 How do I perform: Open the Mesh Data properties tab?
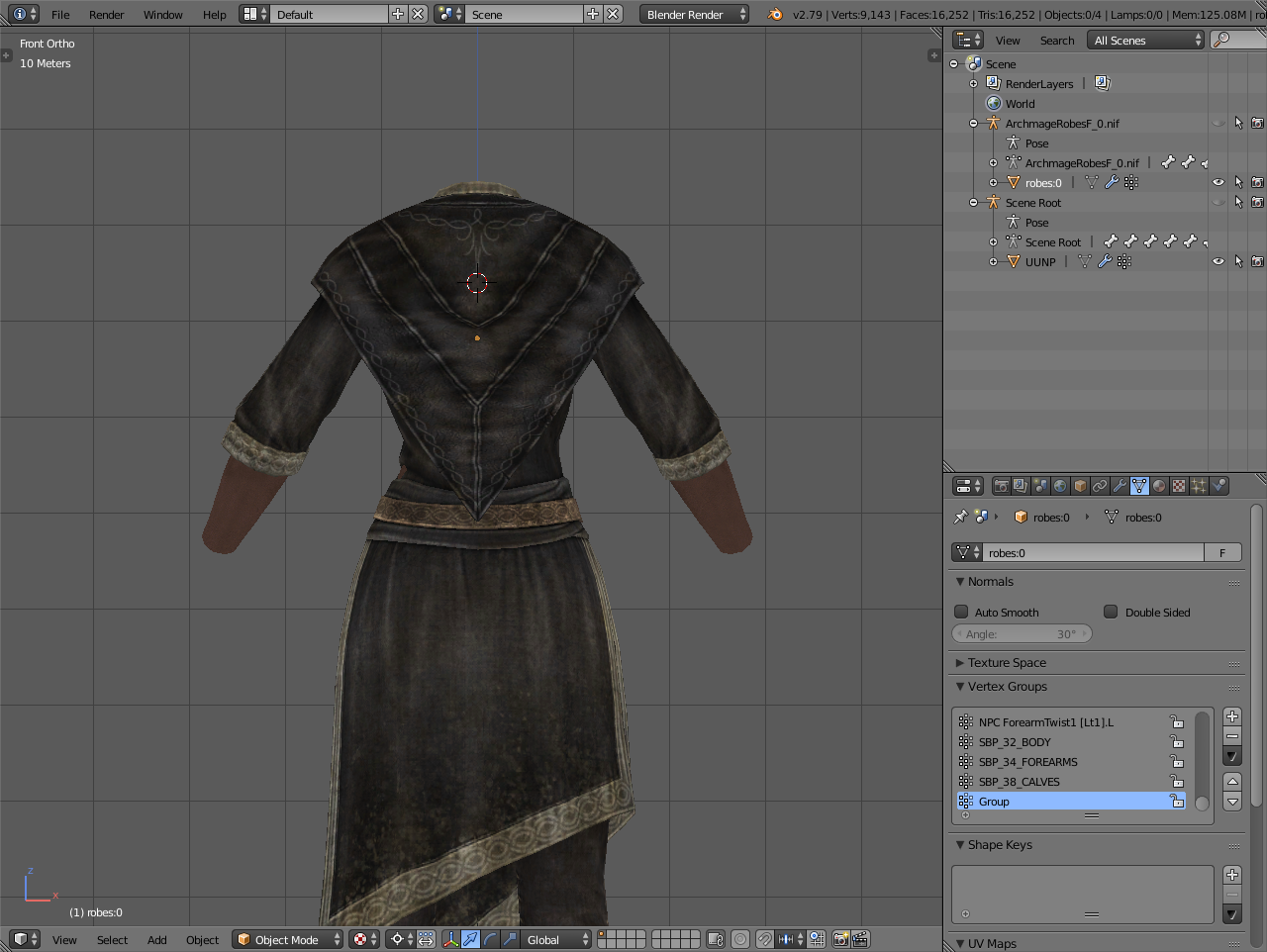(x=1139, y=486)
